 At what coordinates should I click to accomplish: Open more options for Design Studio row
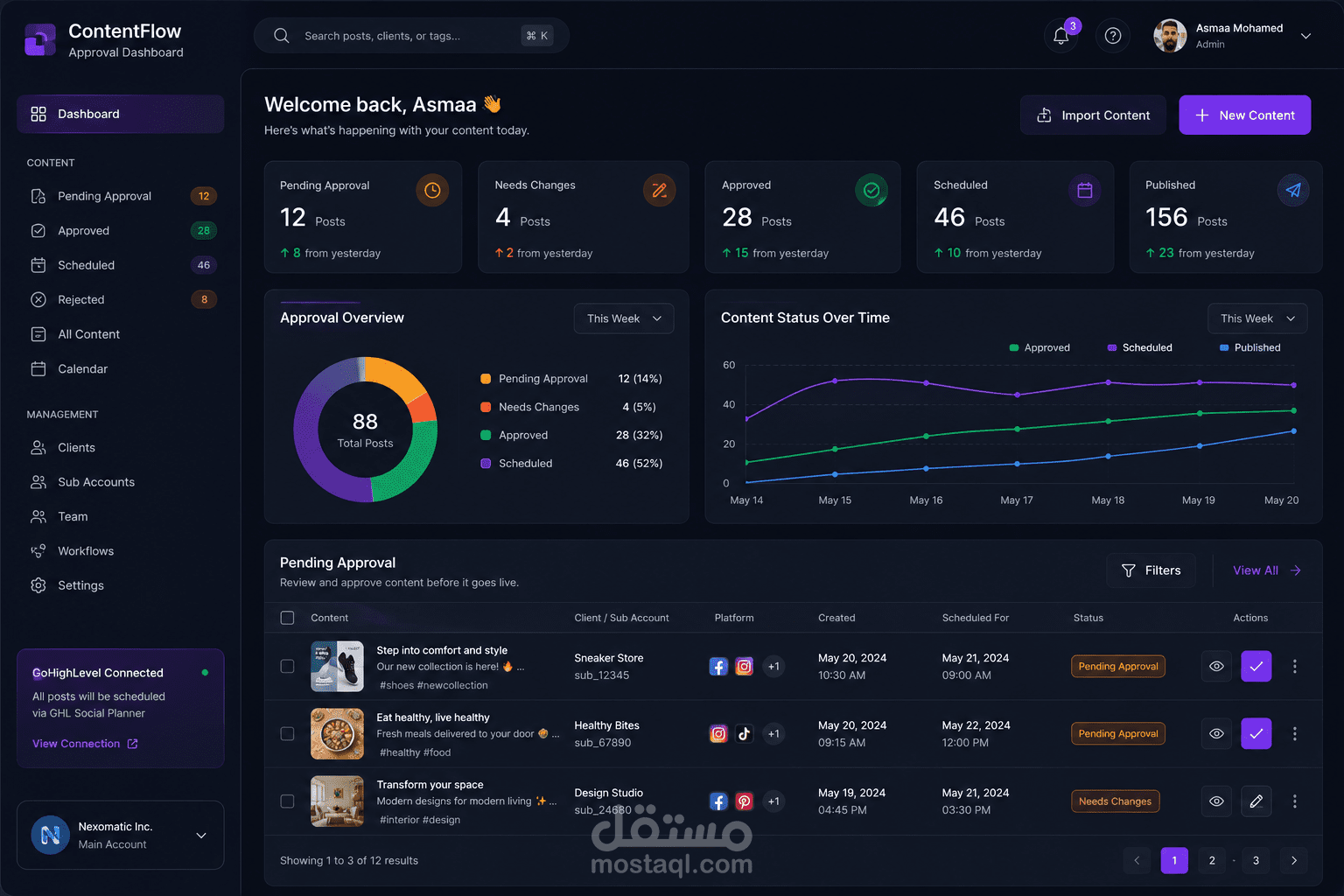click(1295, 801)
